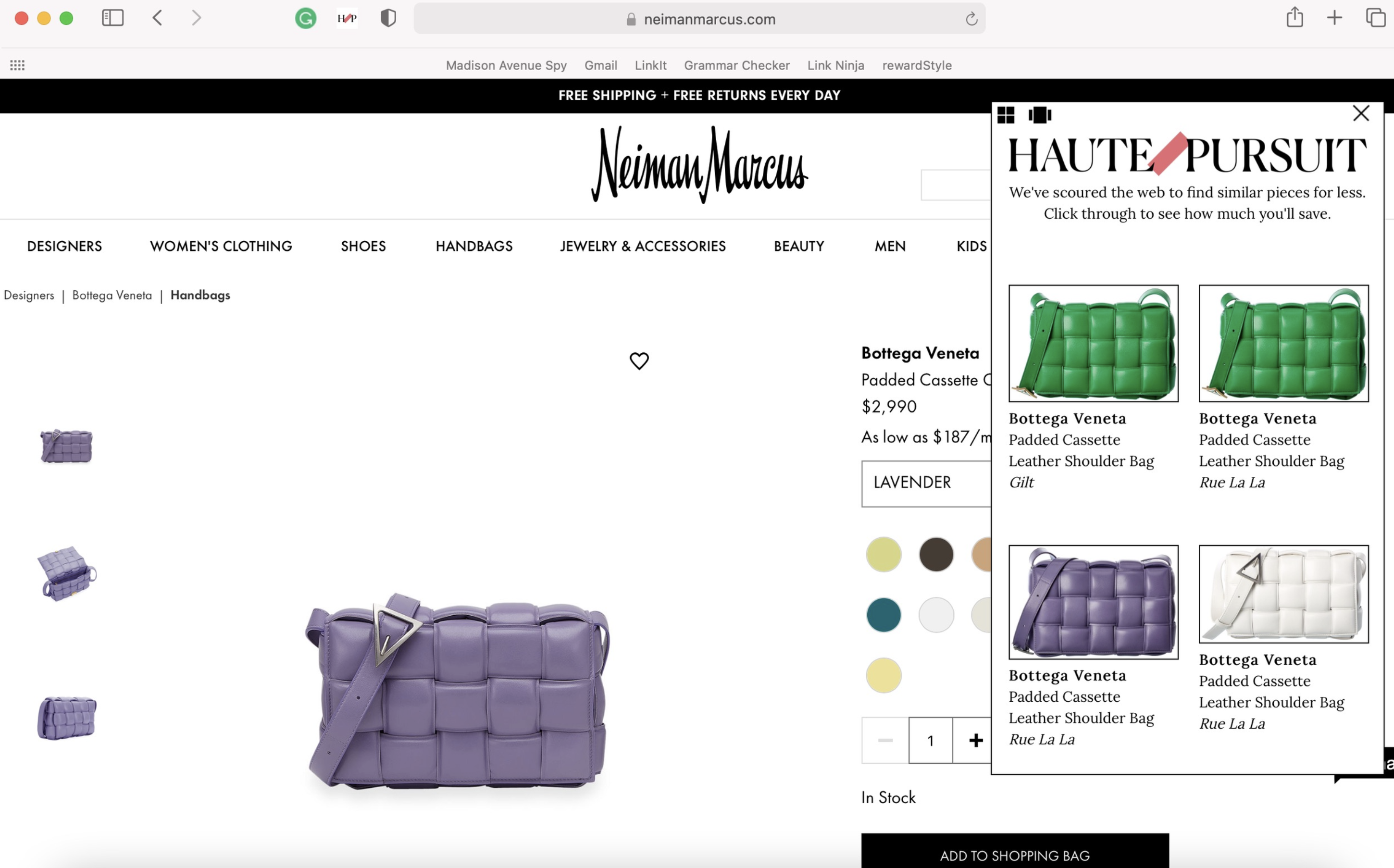This screenshot has height=868, width=1394.
Task: Open the SHOES menu
Action: click(363, 246)
